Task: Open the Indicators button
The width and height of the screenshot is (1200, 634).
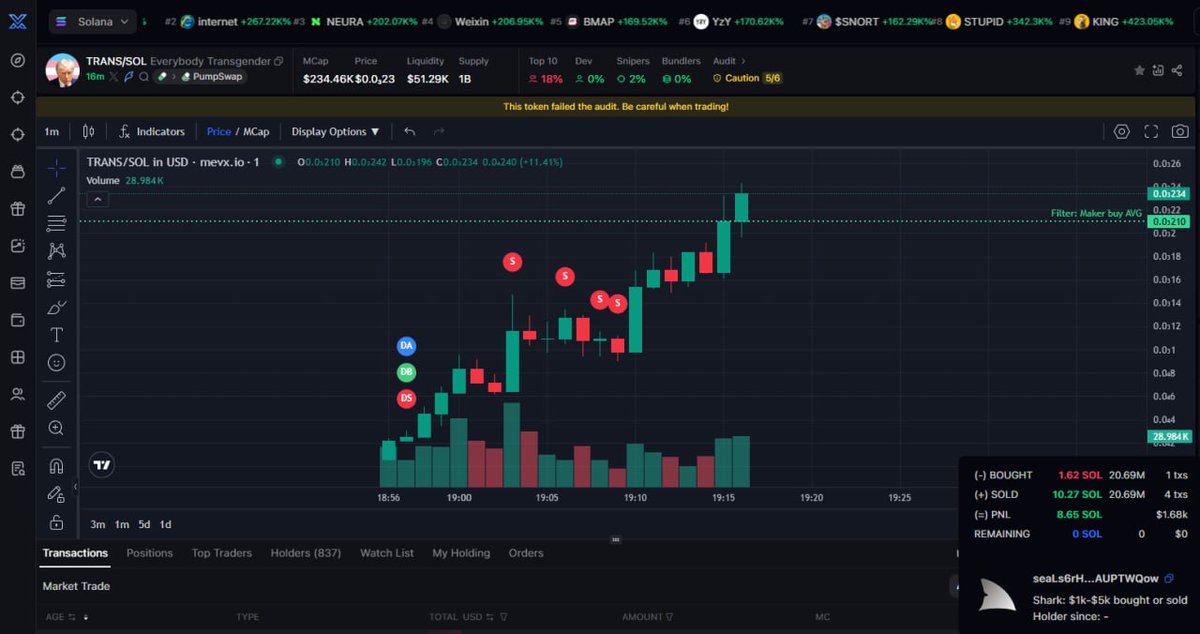Action: 151,131
